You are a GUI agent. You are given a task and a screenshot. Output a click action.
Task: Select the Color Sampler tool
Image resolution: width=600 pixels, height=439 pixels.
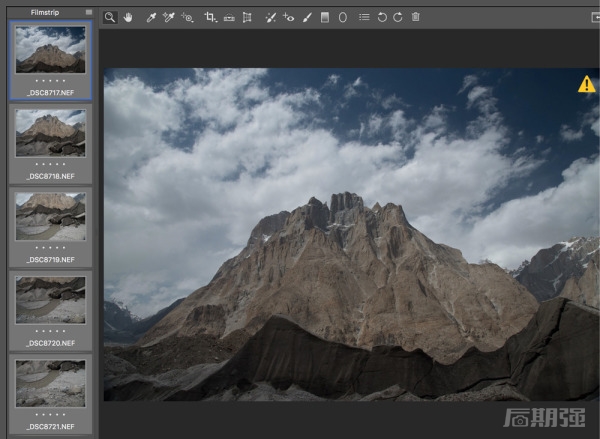click(x=169, y=17)
